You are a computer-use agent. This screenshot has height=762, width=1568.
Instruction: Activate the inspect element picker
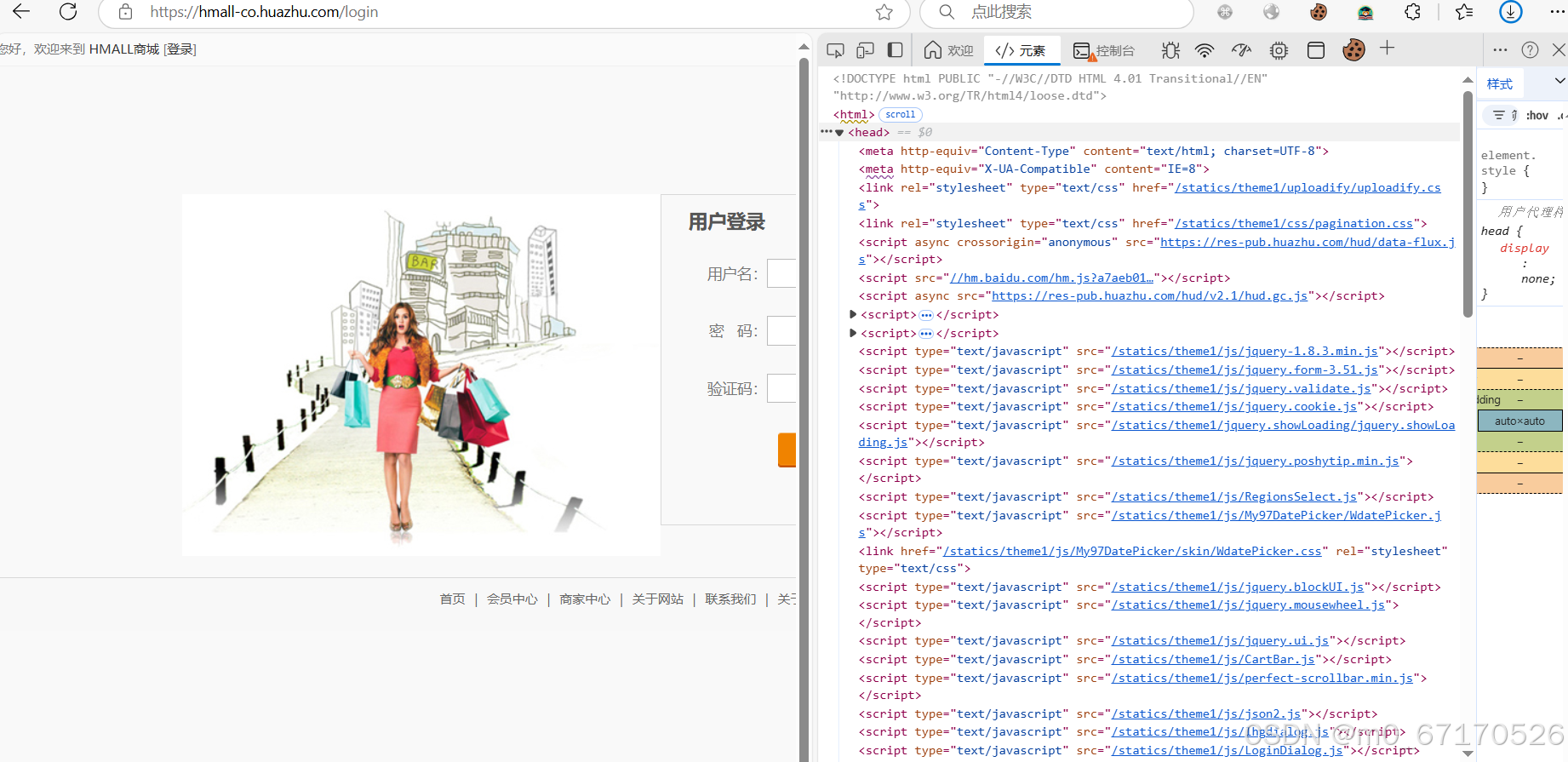tap(835, 50)
